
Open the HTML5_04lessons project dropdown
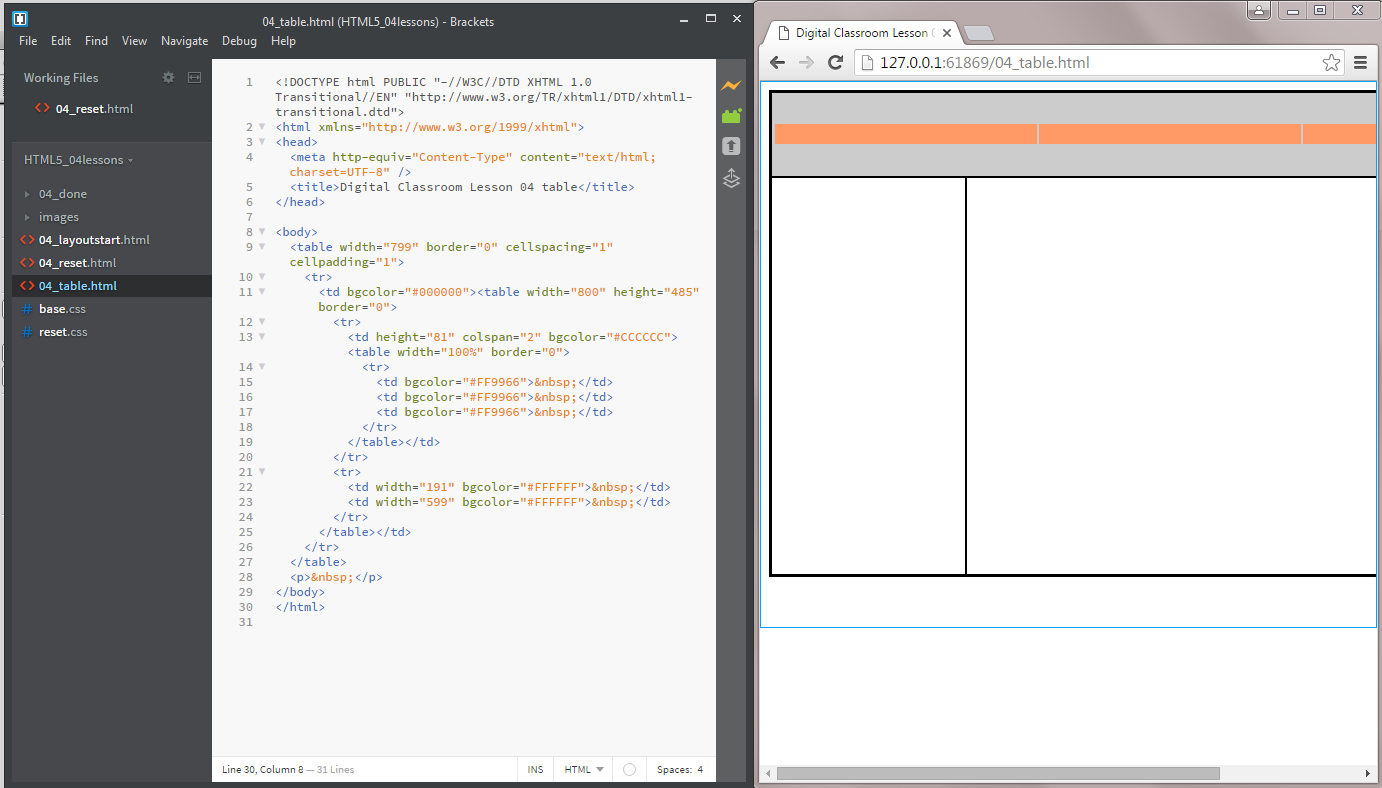pyautogui.click(x=78, y=160)
